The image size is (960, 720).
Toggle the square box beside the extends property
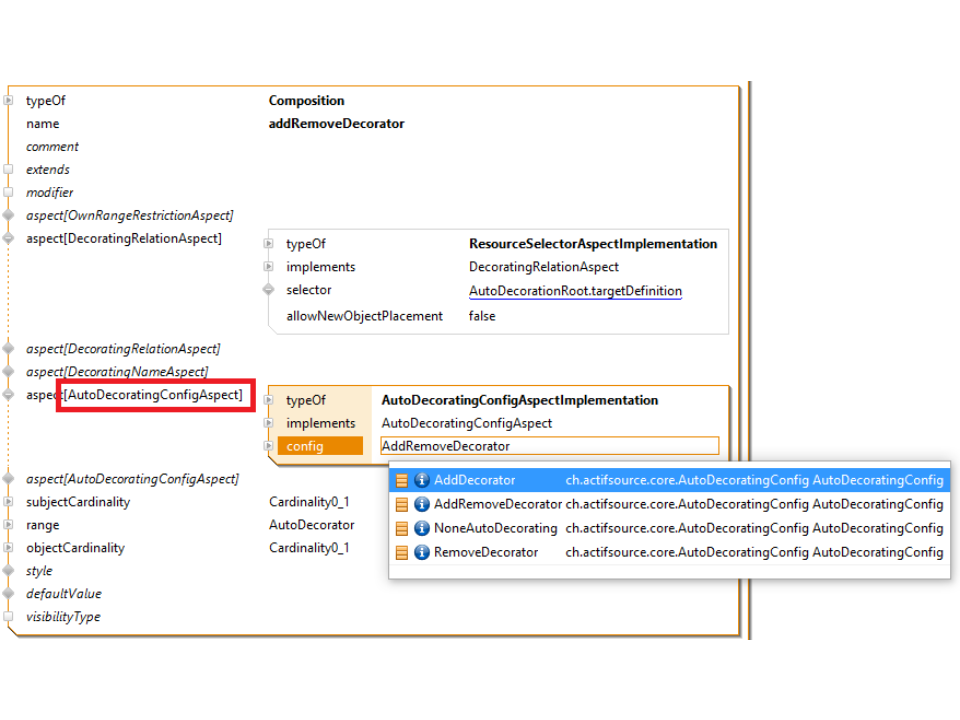coord(11,169)
